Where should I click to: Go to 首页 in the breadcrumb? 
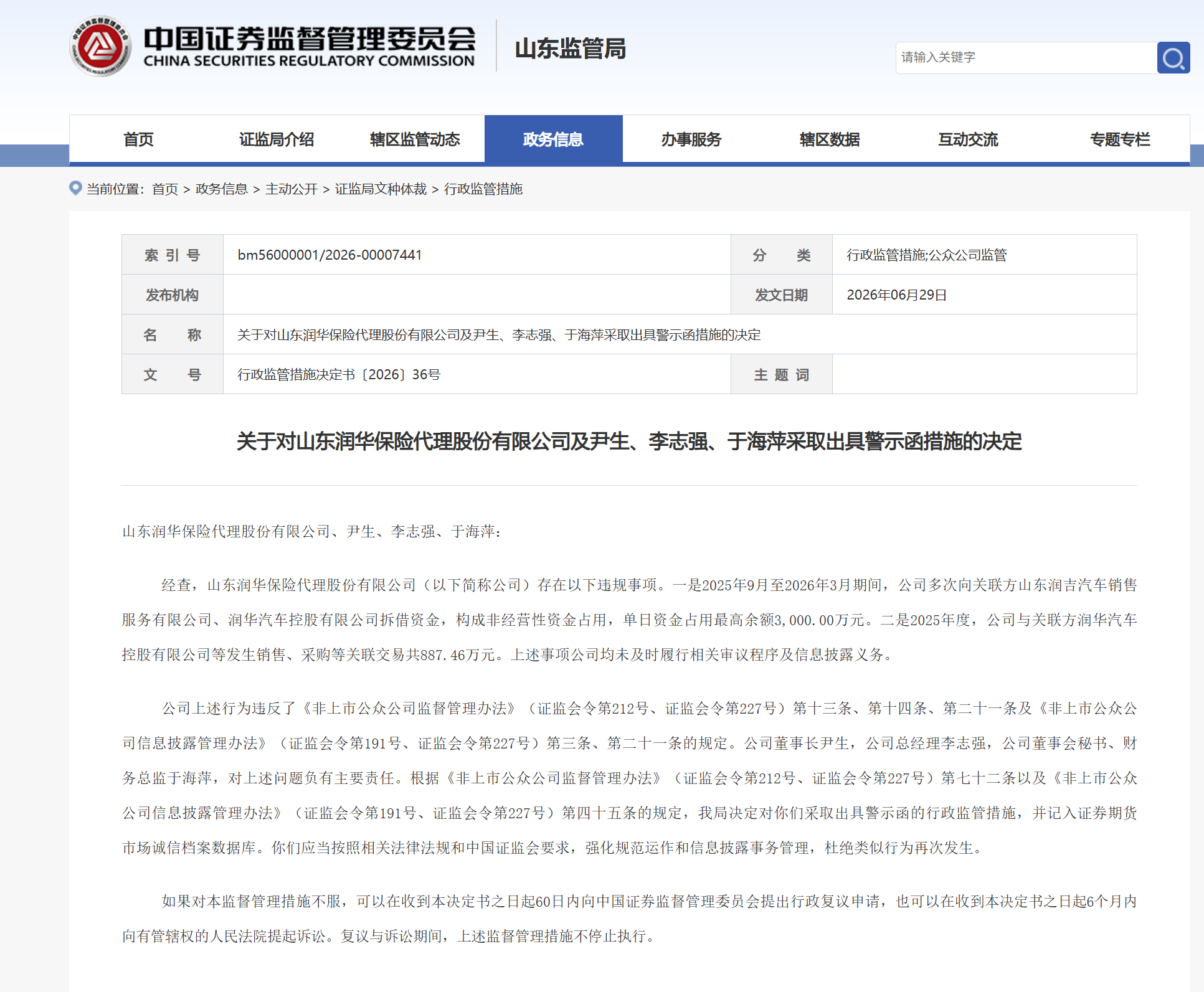(x=165, y=189)
